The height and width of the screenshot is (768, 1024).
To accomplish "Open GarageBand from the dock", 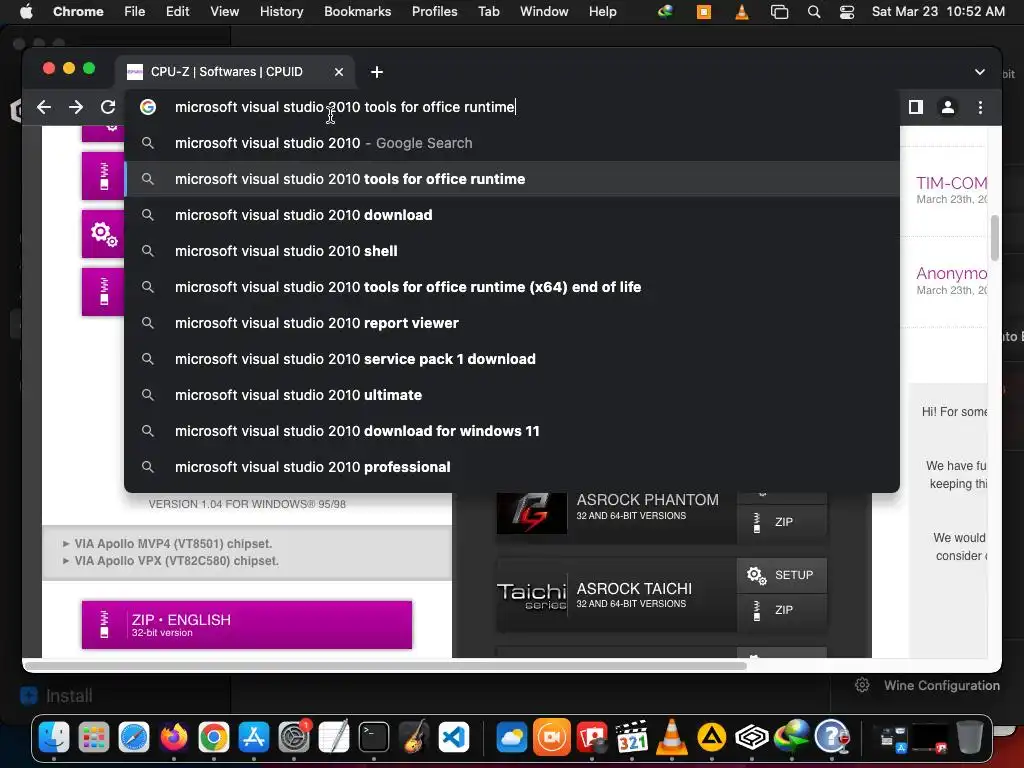I will [414, 738].
